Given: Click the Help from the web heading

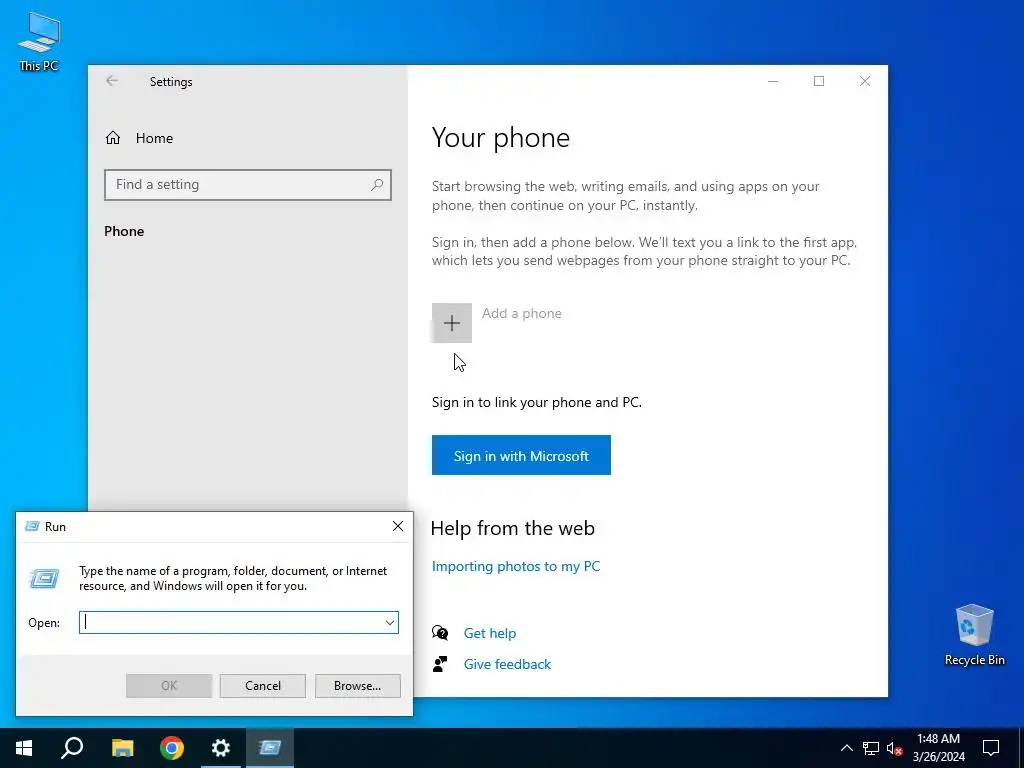Looking at the screenshot, I should [513, 528].
